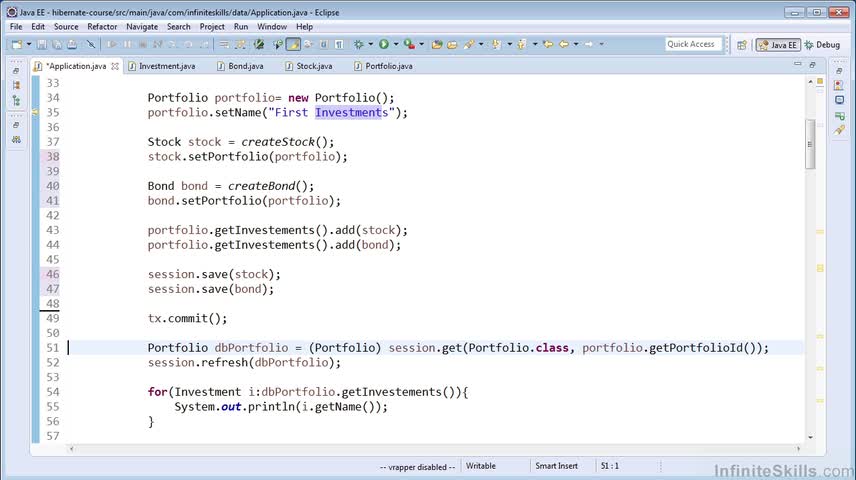The width and height of the screenshot is (856, 480).
Task: Open the Run launch dropdown arrow
Action: click(x=396, y=44)
